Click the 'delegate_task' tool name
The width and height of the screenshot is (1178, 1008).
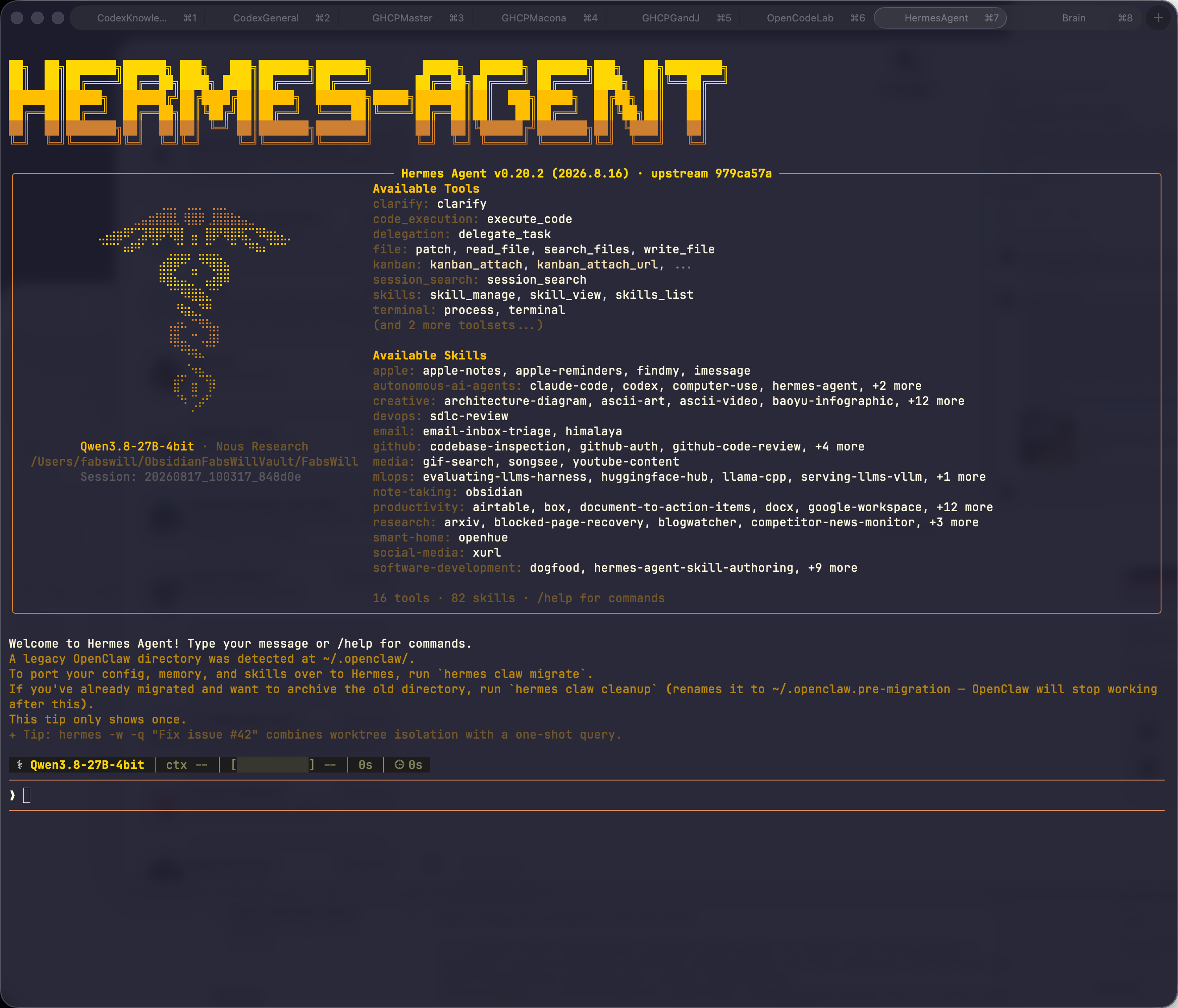pyautogui.click(x=504, y=234)
